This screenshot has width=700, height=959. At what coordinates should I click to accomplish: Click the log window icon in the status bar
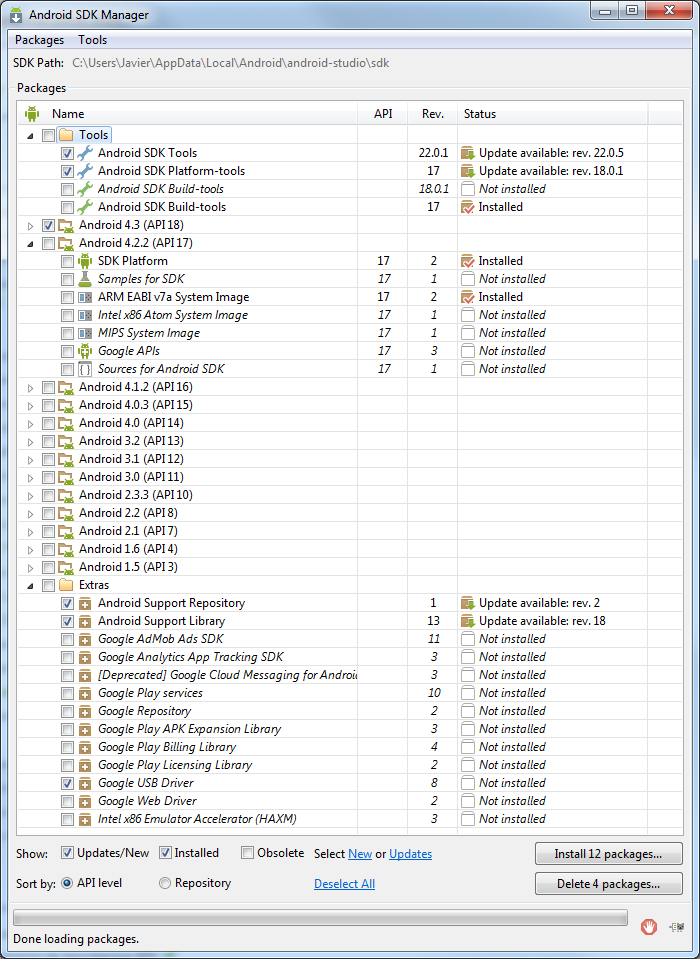pyautogui.click(x=676, y=927)
